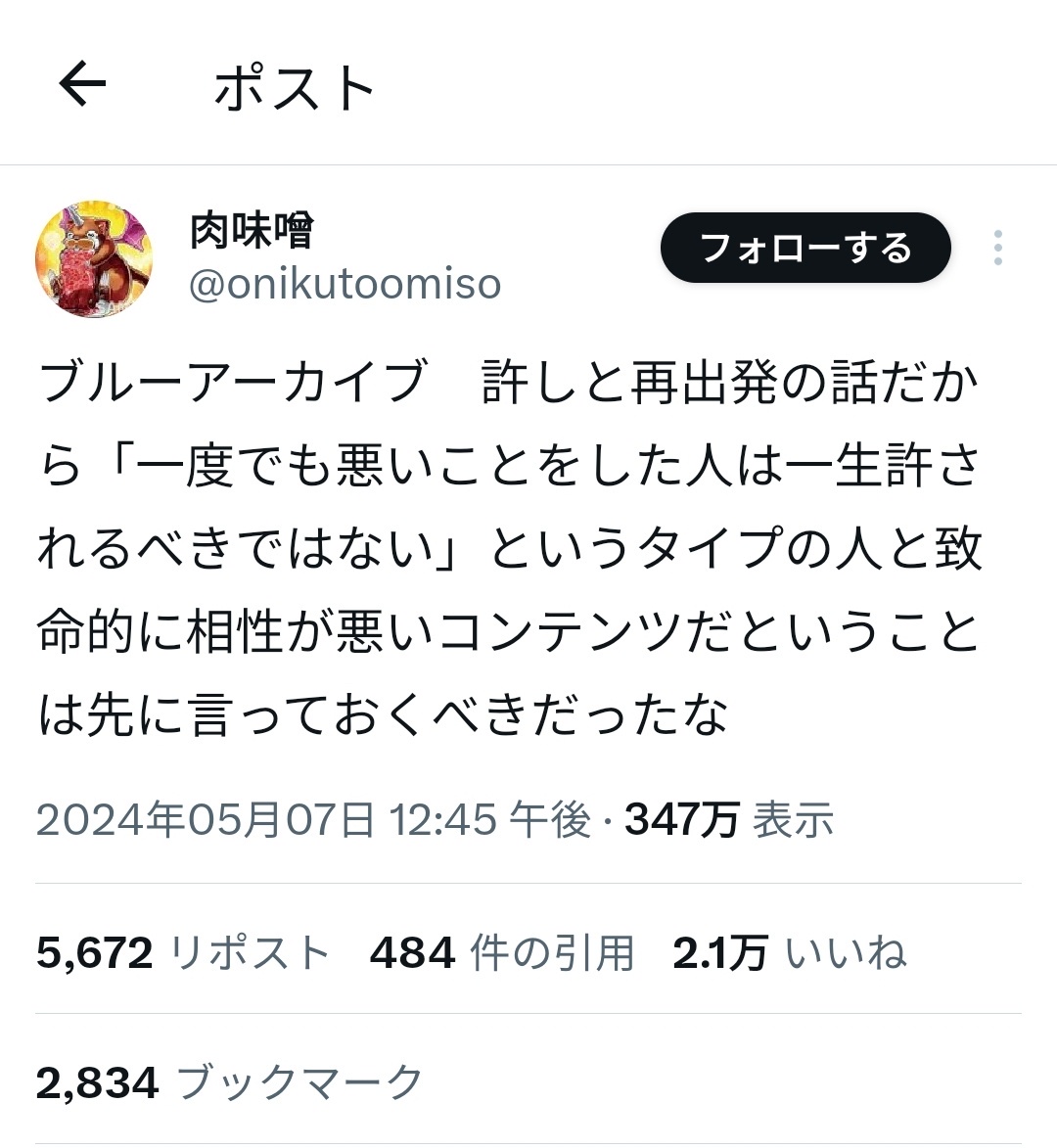Image resolution: width=1057 pixels, height=1148 pixels.
Task: Click the リポスト label text
Action: coord(250,952)
